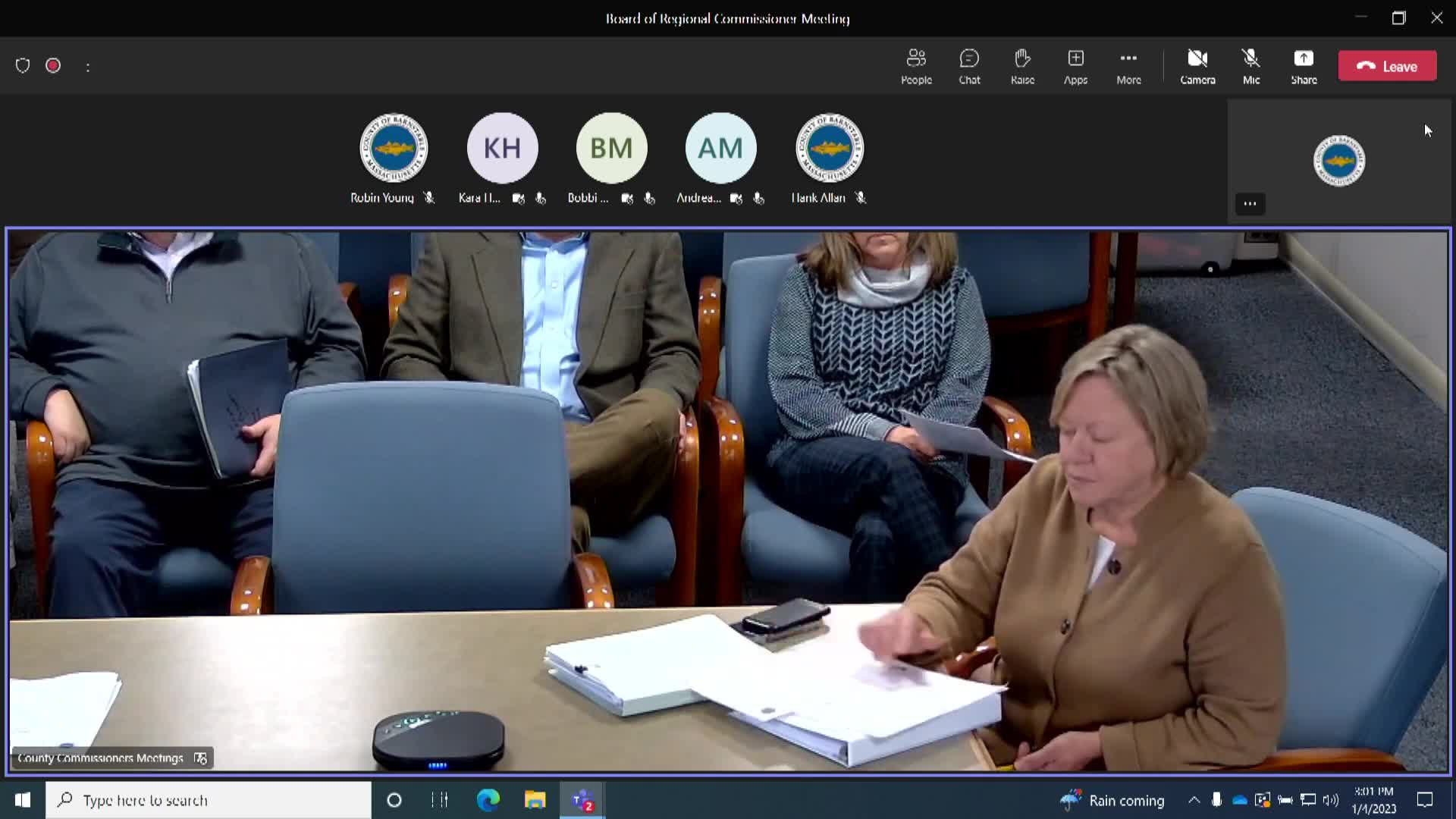
Task: Open File Explorer from the taskbar
Action: pyautogui.click(x=534, y=800)
